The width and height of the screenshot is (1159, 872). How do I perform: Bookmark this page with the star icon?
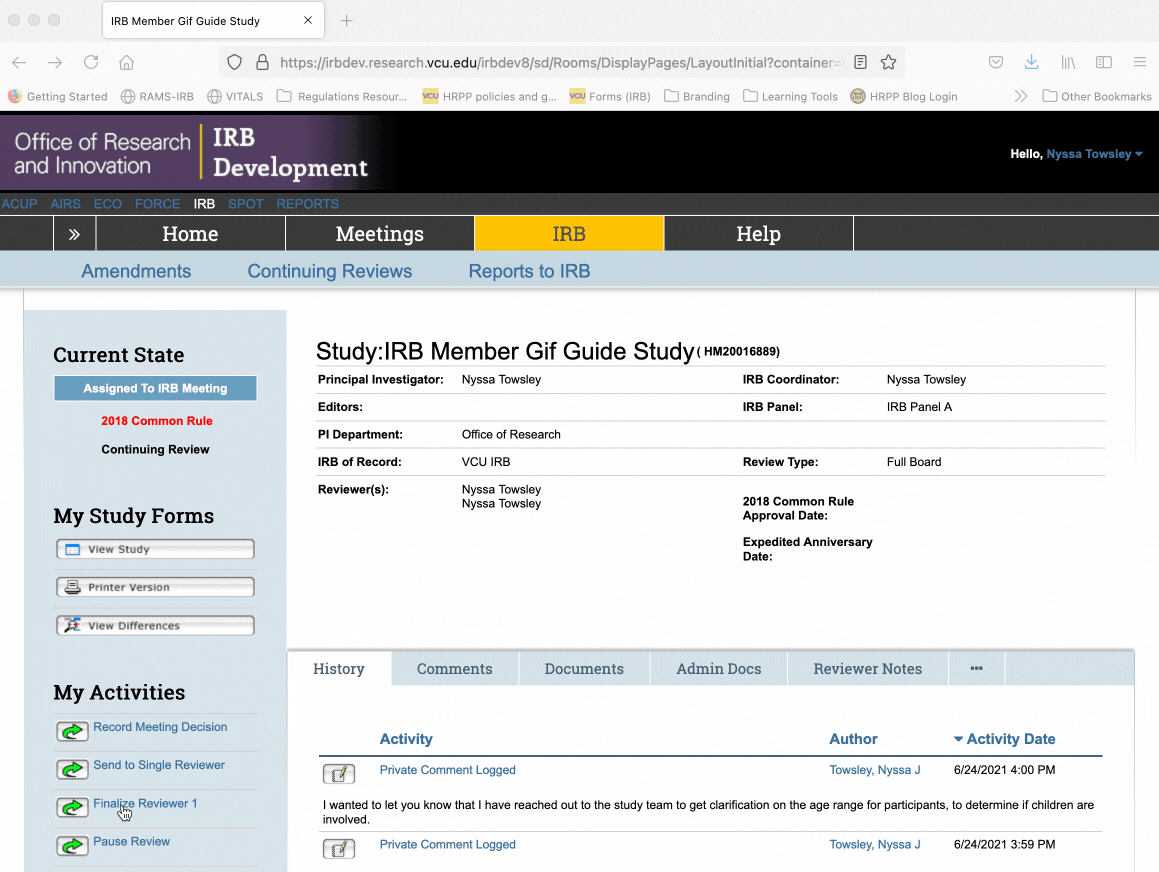click(888, 62)
